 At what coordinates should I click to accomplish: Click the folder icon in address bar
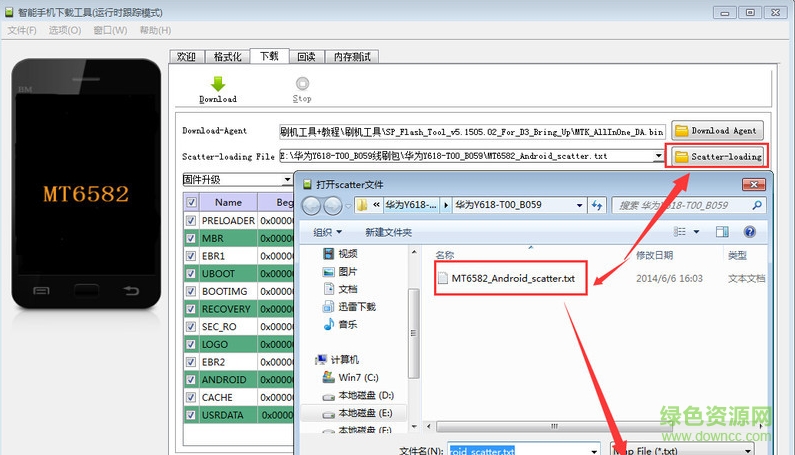click(x=362, y=205)
